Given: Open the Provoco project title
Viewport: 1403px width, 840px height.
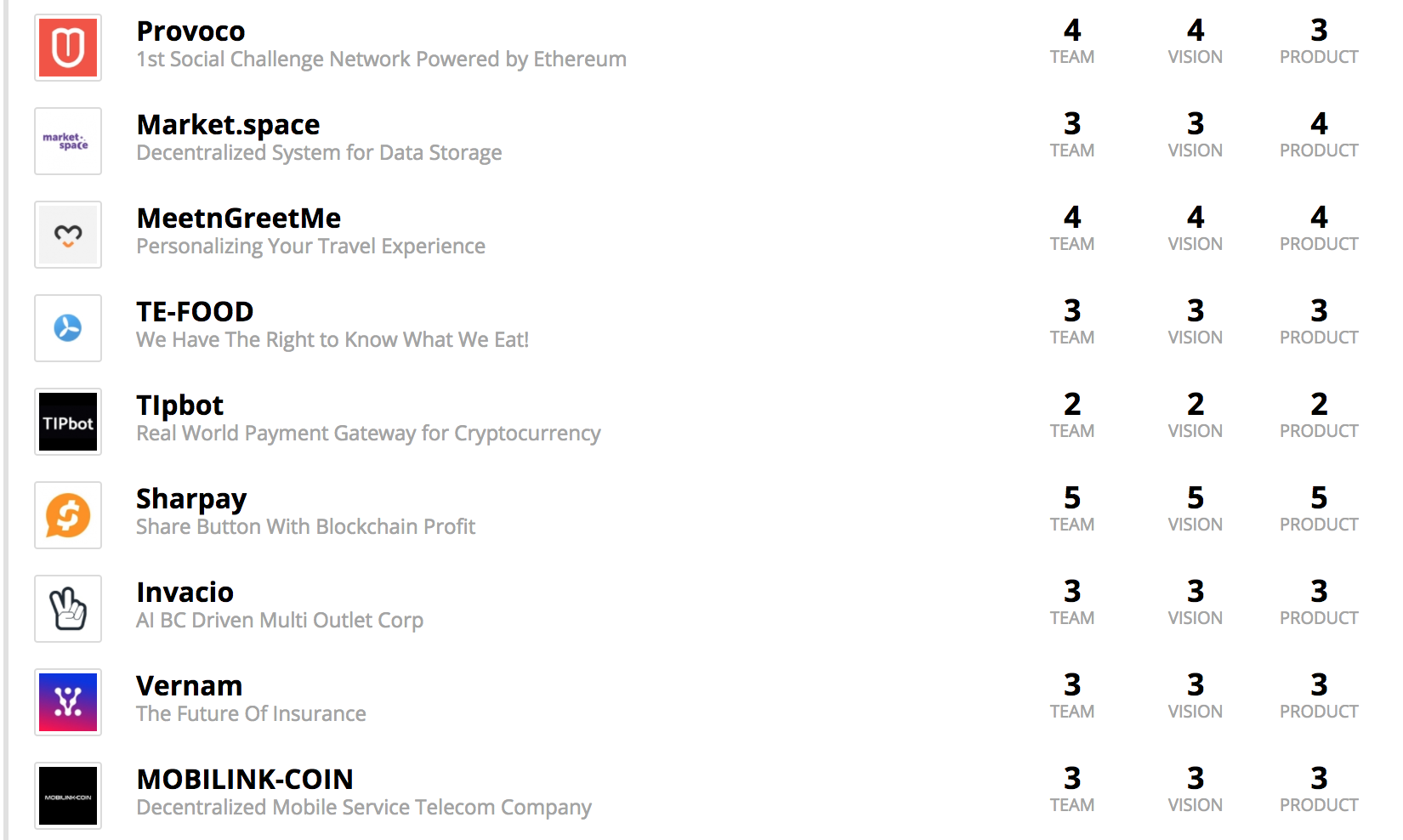Looking at the screenshot, I should 190,31.
